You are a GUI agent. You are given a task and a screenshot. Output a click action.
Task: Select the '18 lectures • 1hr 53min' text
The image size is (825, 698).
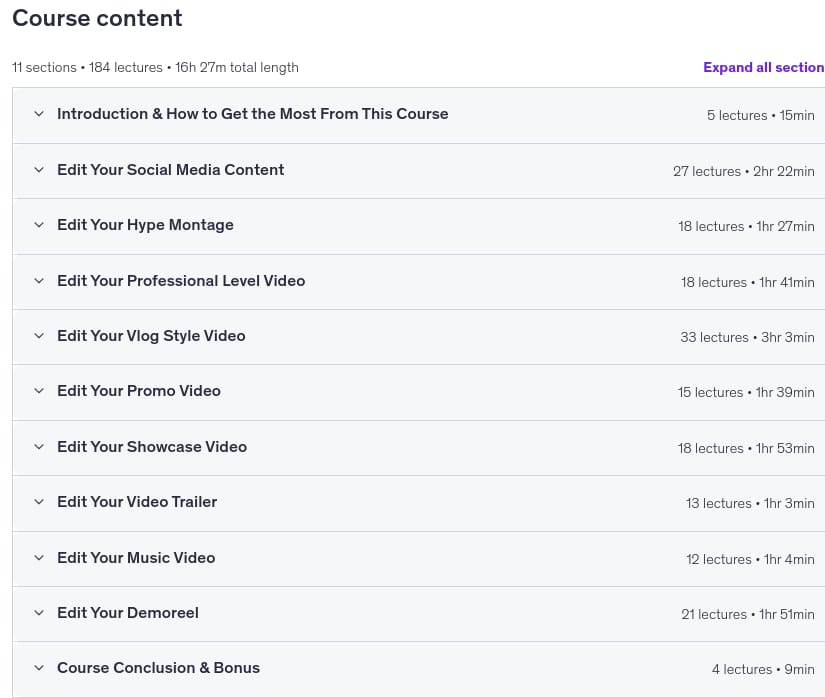pos(746,448)
